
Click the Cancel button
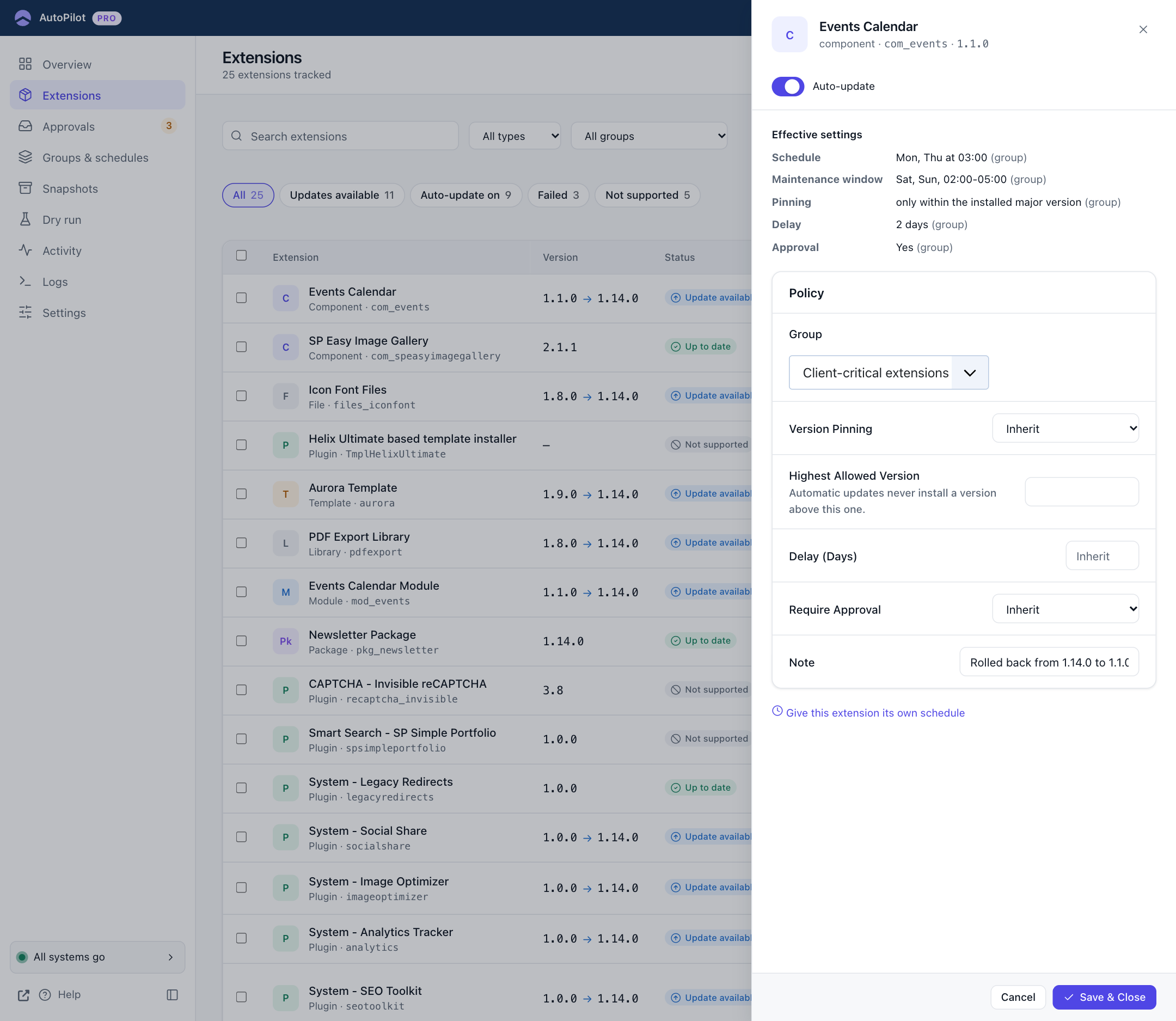(x=1018, y=997)
